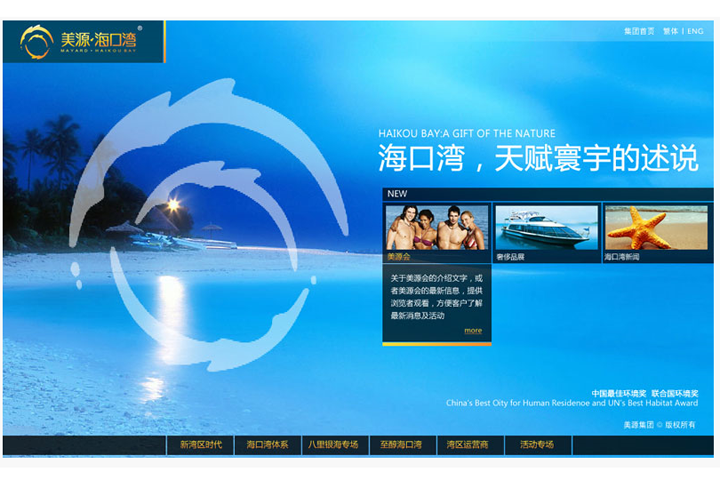The image size is (720, 480).
Task: Switch language to ENG
Action: (695, 31)
